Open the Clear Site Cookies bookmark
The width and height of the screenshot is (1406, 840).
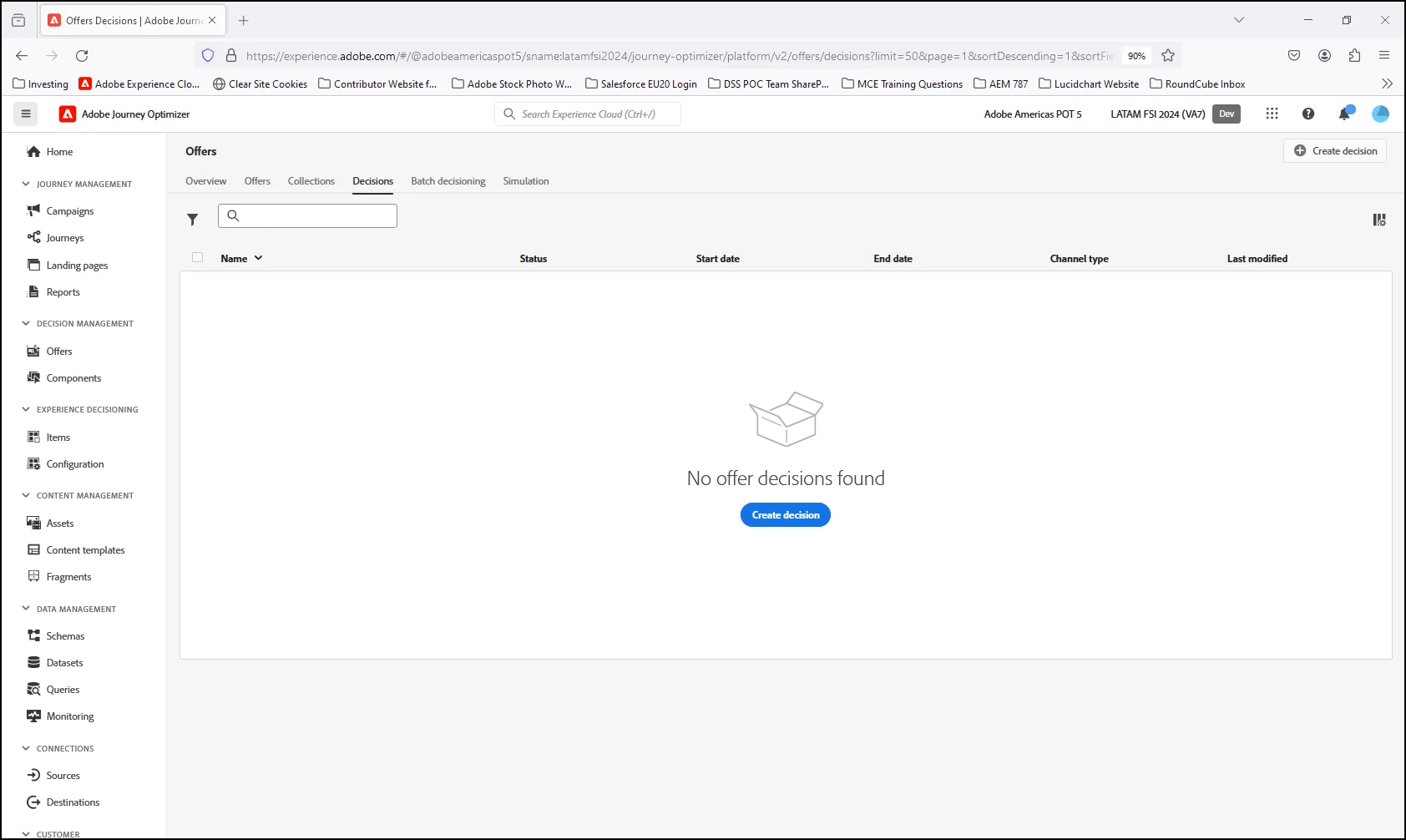pos(260,83)
